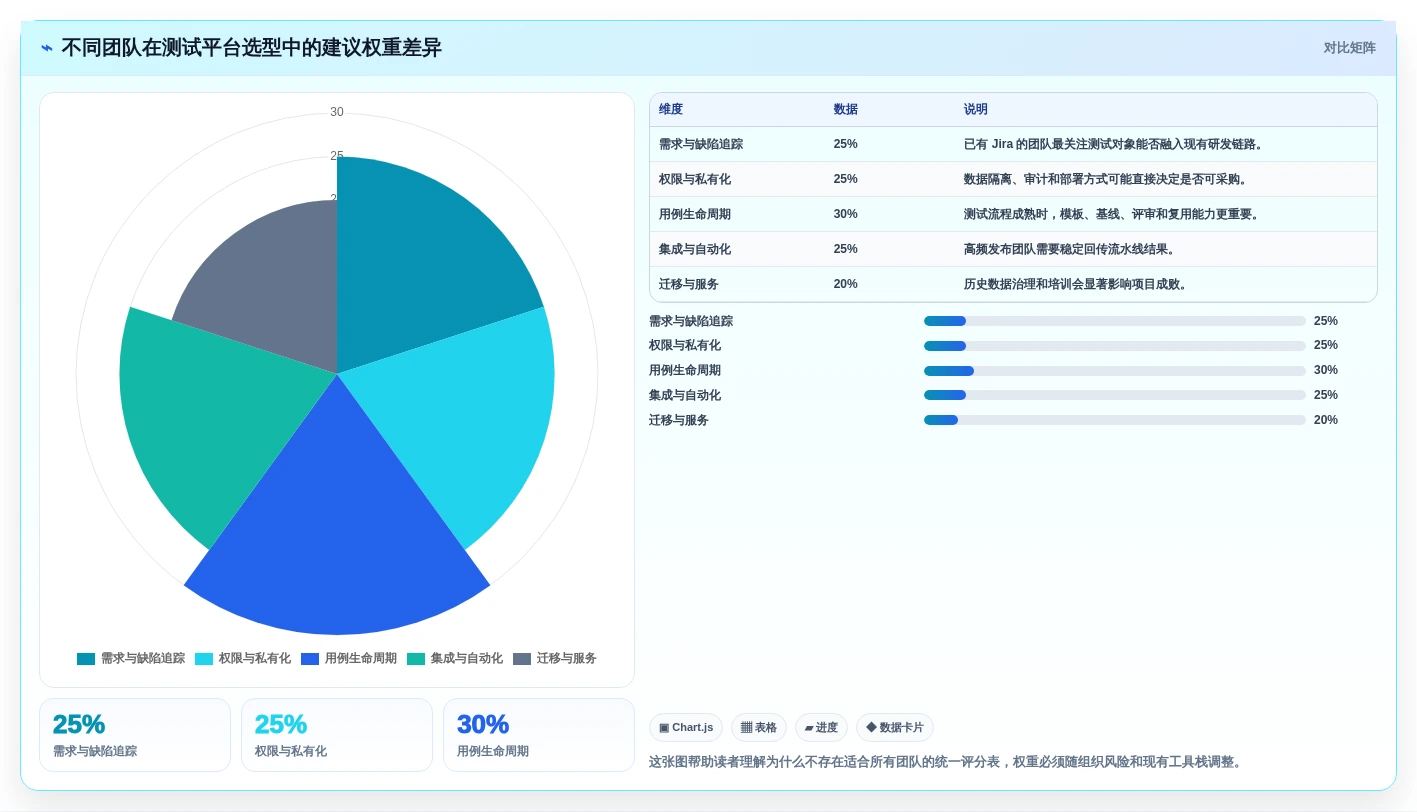Open the 30% 用例生命周期 stat card
1417x812 pixels.
pyautogui.click(x=539, y=735)
